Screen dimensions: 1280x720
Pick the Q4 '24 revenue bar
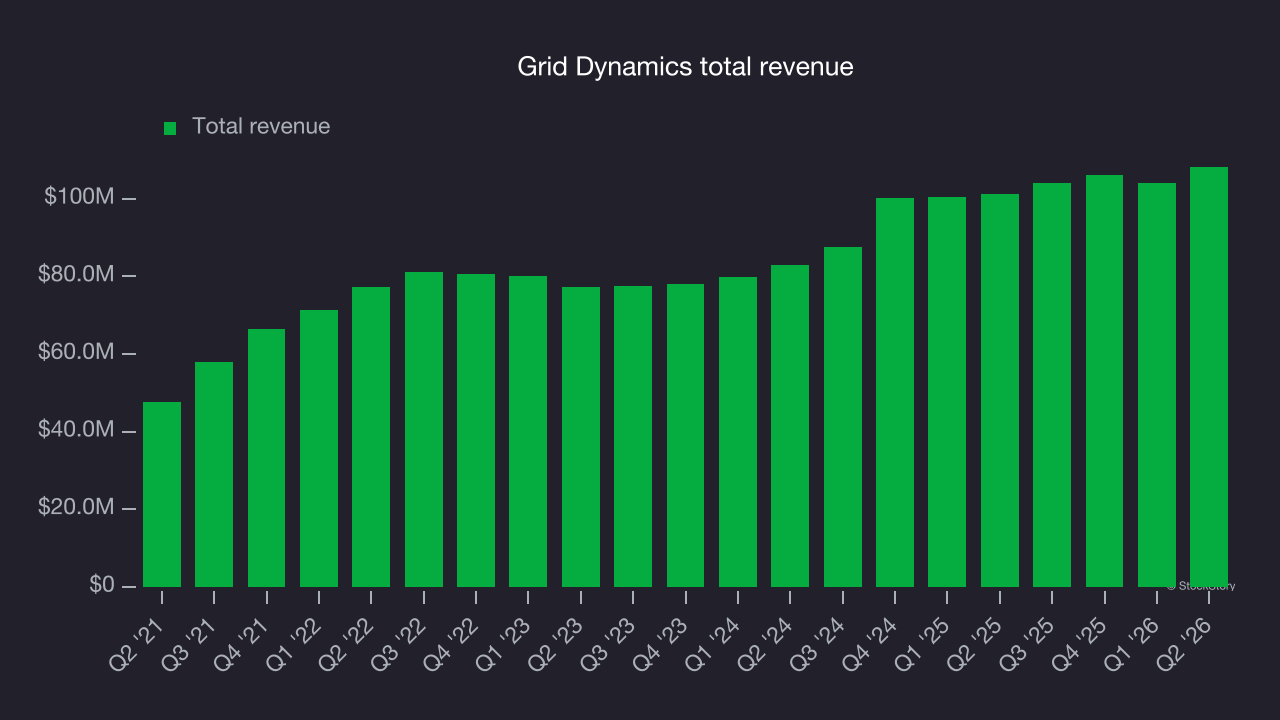pos(895,392)
